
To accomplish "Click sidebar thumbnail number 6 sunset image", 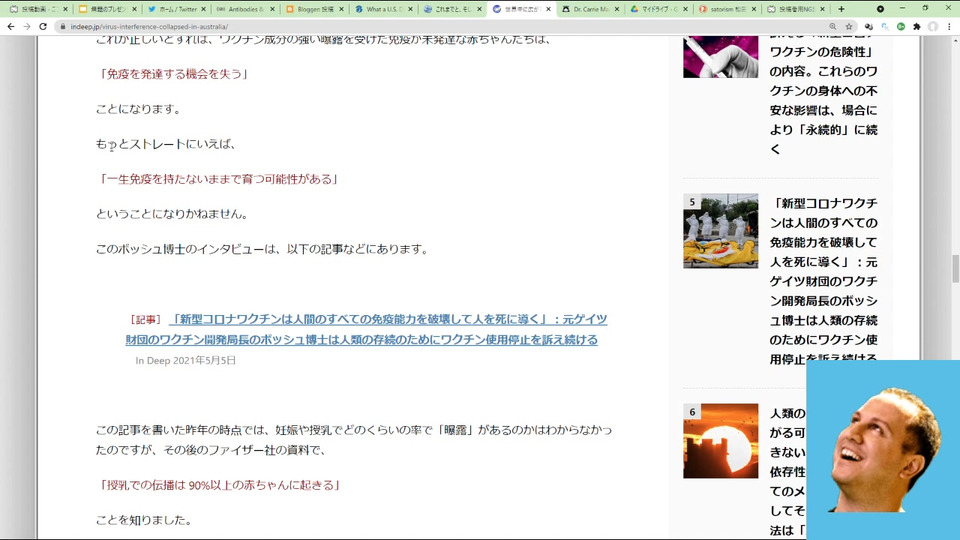I will [721, 441].
